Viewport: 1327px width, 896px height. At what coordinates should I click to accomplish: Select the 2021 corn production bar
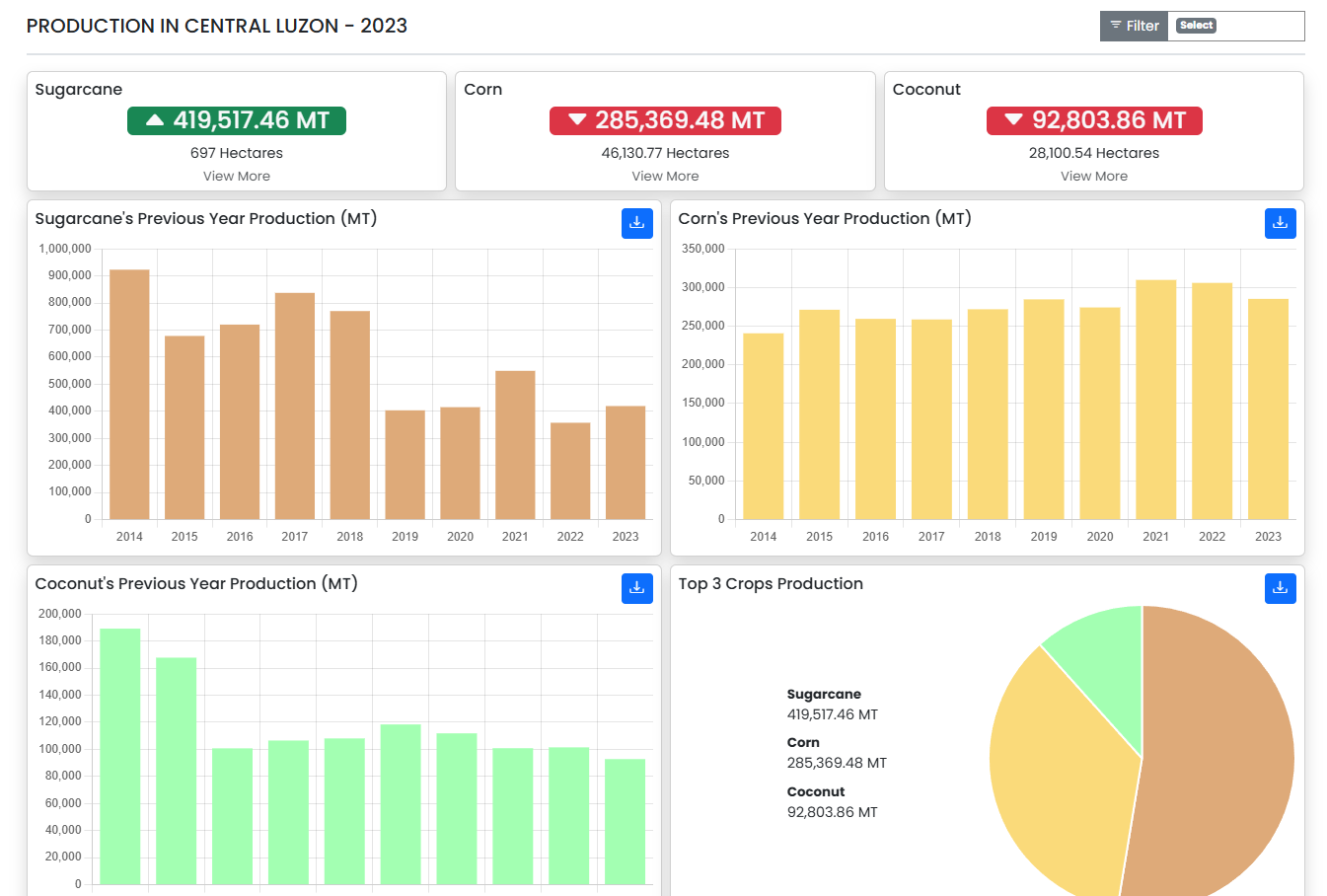pyautogui.click(x=1155, y=400)
